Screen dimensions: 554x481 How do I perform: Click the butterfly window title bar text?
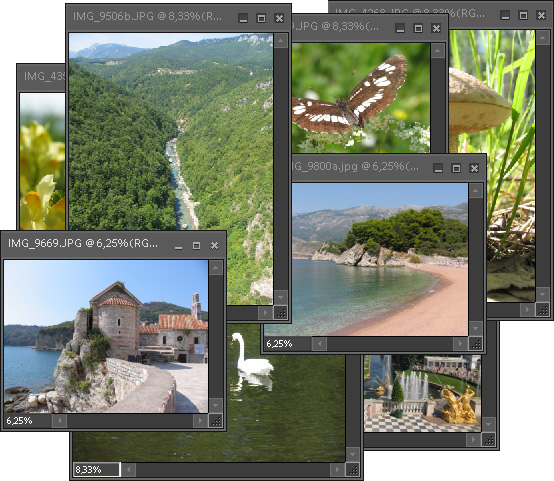click(x=335, y=26)
